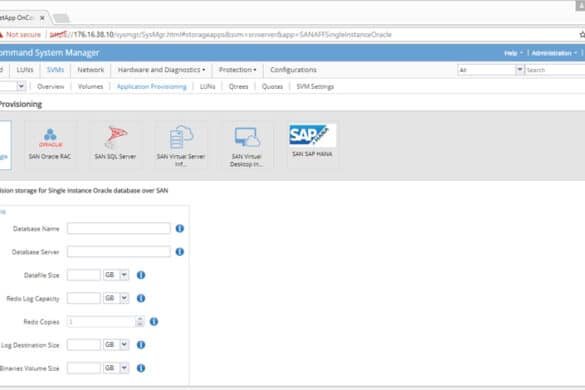
Task: Expand the Hardware and Diagnostics menu
Action: click(162, 70)
